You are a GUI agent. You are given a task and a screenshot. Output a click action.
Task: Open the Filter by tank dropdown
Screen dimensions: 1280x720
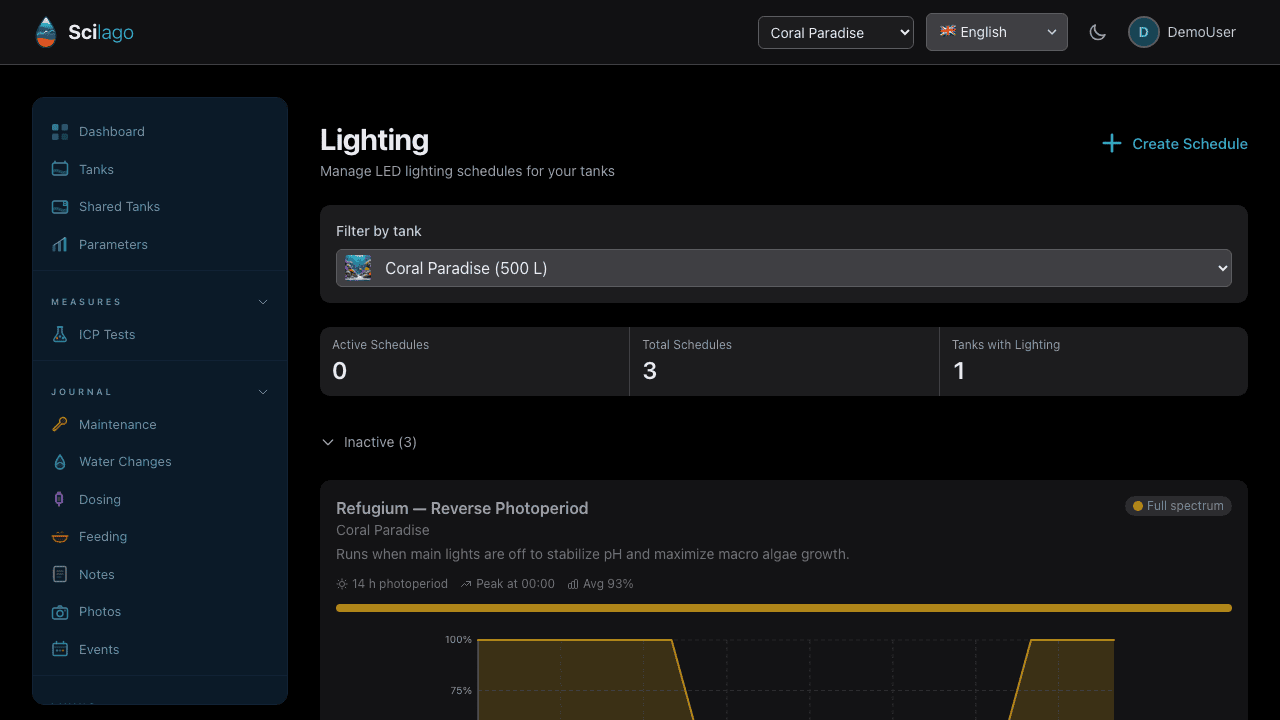[x=784, y=268]
